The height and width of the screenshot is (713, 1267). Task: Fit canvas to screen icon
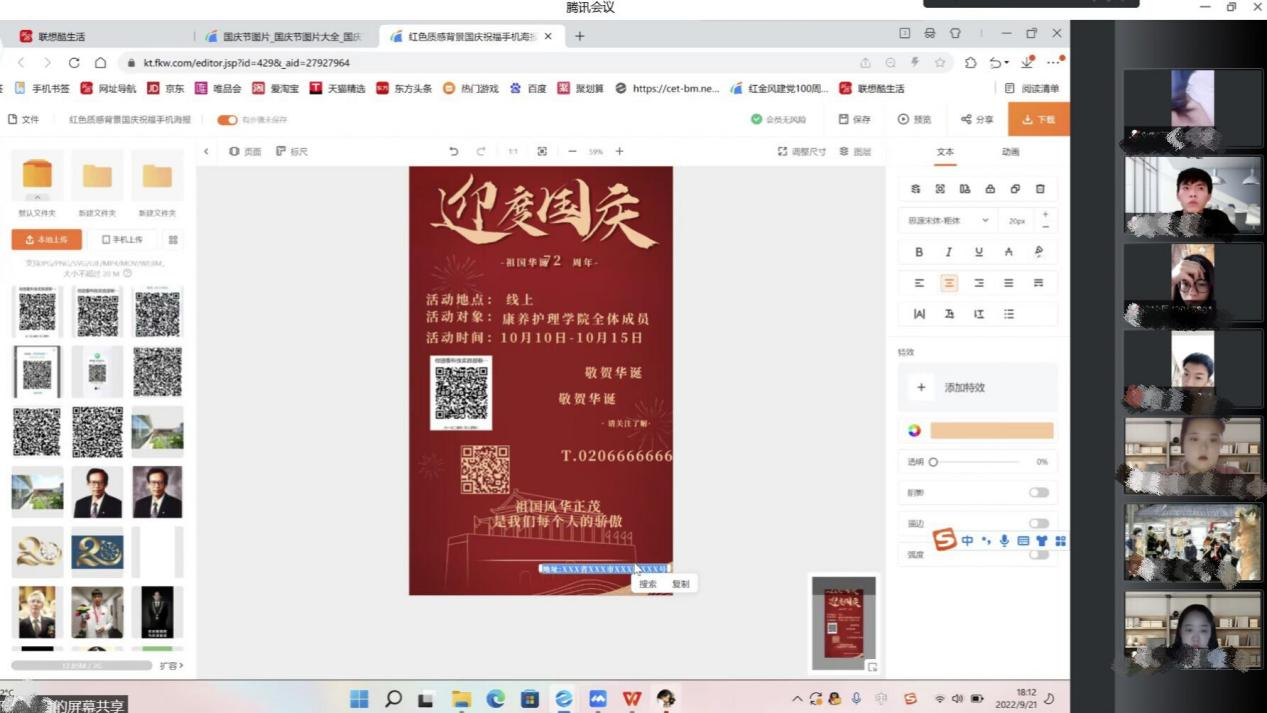pos(542,151)
